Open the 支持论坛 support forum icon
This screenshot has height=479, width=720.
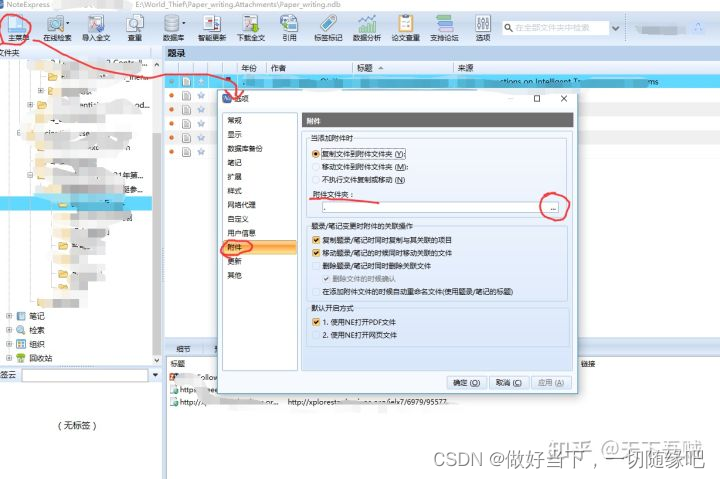(x=444, y=23)
